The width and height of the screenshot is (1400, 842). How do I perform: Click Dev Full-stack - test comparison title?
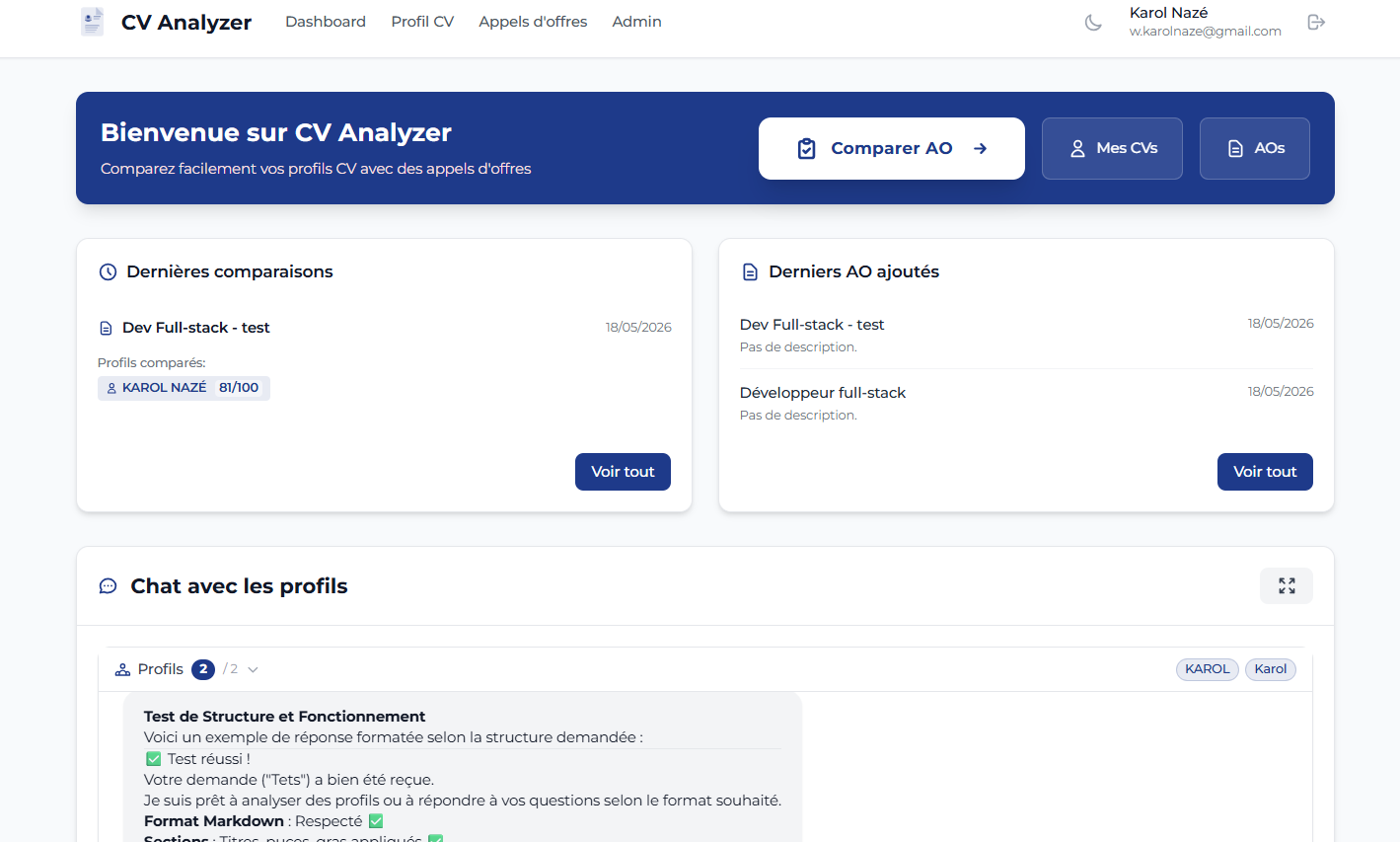(x=196, y=328)
